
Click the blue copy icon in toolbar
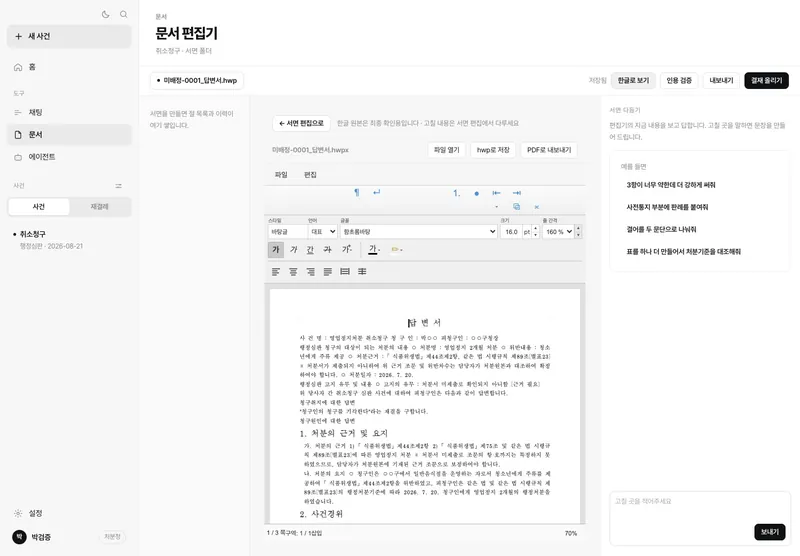tap(516, 207)
